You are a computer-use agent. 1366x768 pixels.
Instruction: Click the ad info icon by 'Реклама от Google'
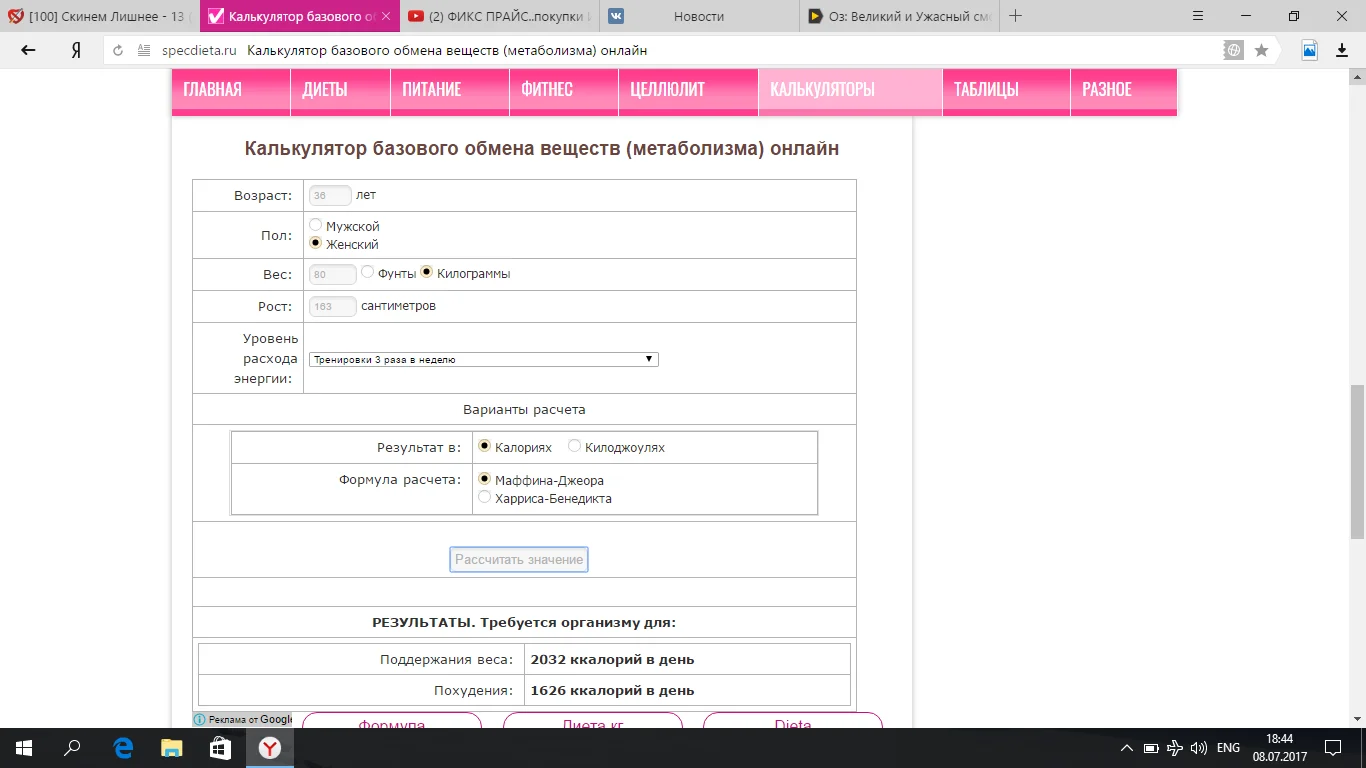[200, 719]
